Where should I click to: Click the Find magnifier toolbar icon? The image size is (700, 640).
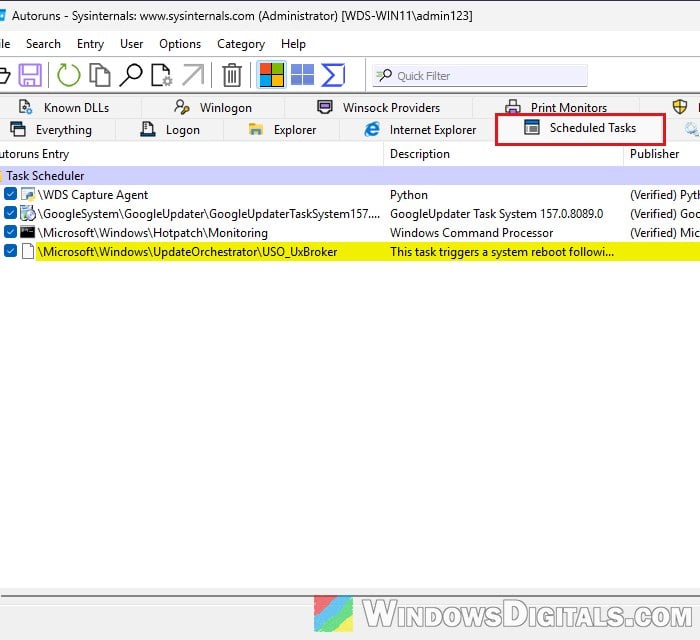[131, 75]
